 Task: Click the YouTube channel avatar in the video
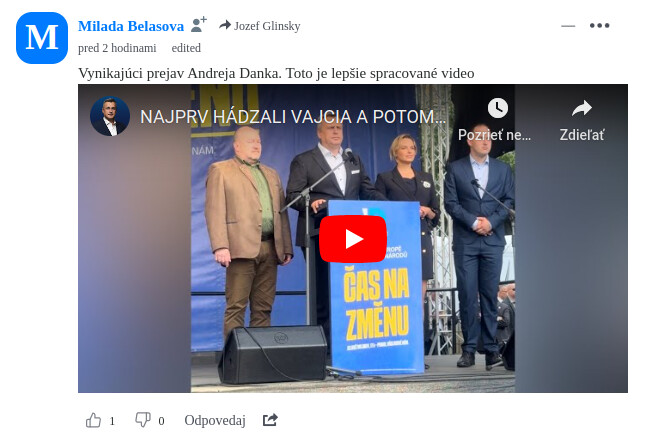pyautogui.click(x=110, y=116)
